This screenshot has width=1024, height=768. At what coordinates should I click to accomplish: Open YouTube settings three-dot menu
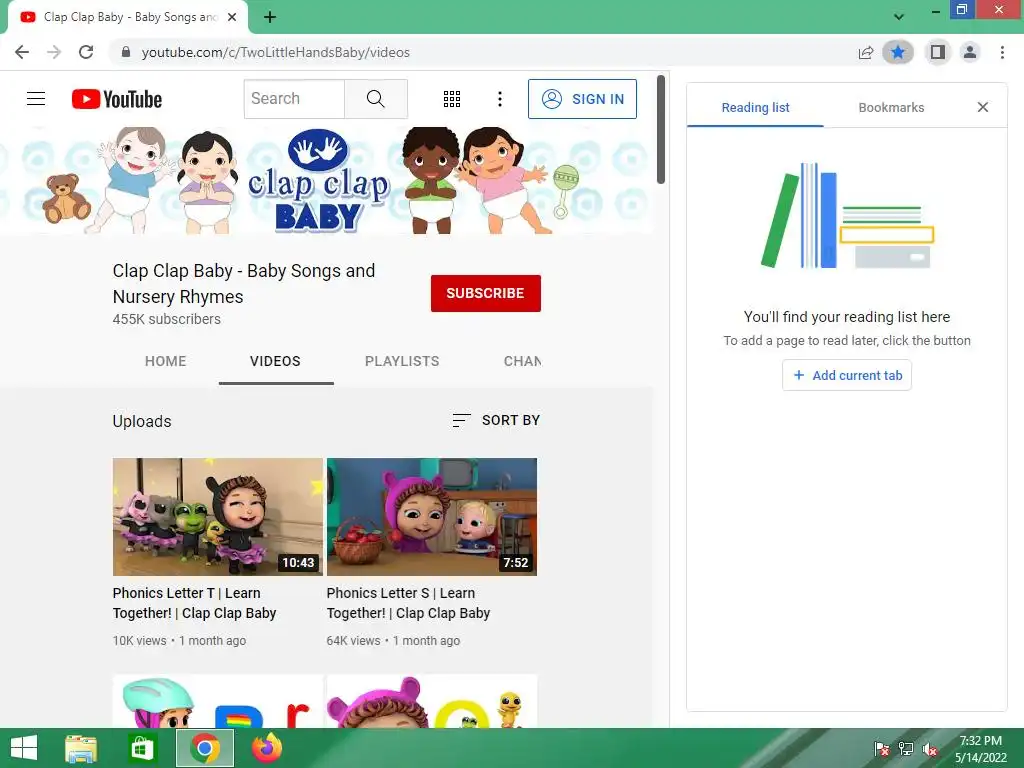[500, 99]
